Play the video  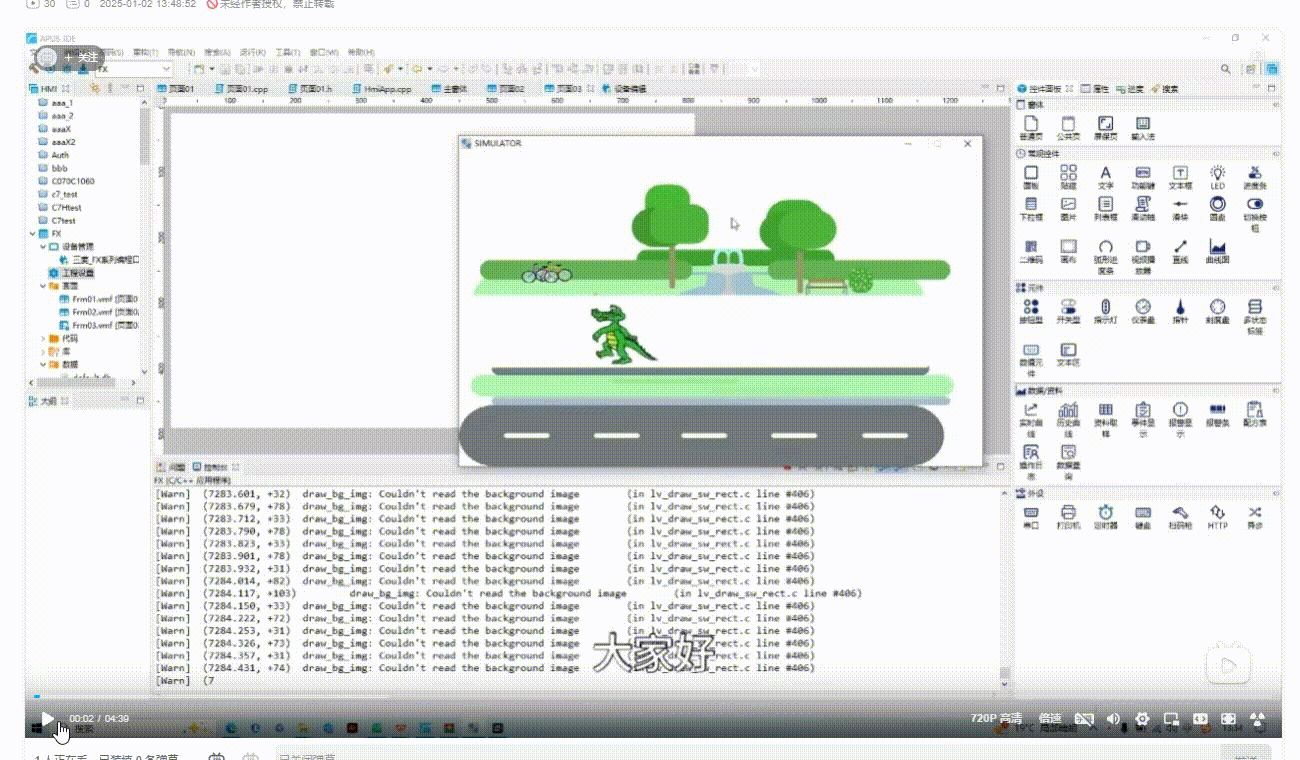coord(47,719)
